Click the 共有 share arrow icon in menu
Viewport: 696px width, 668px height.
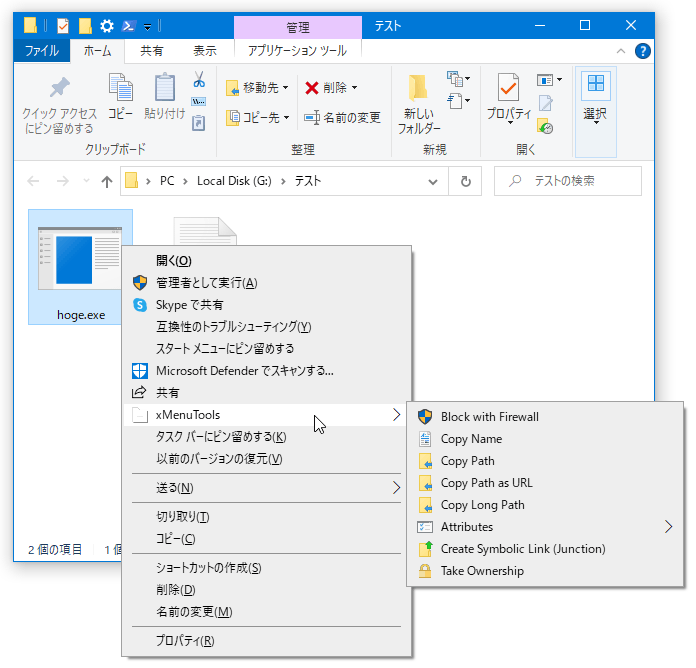tap(139, 392)
